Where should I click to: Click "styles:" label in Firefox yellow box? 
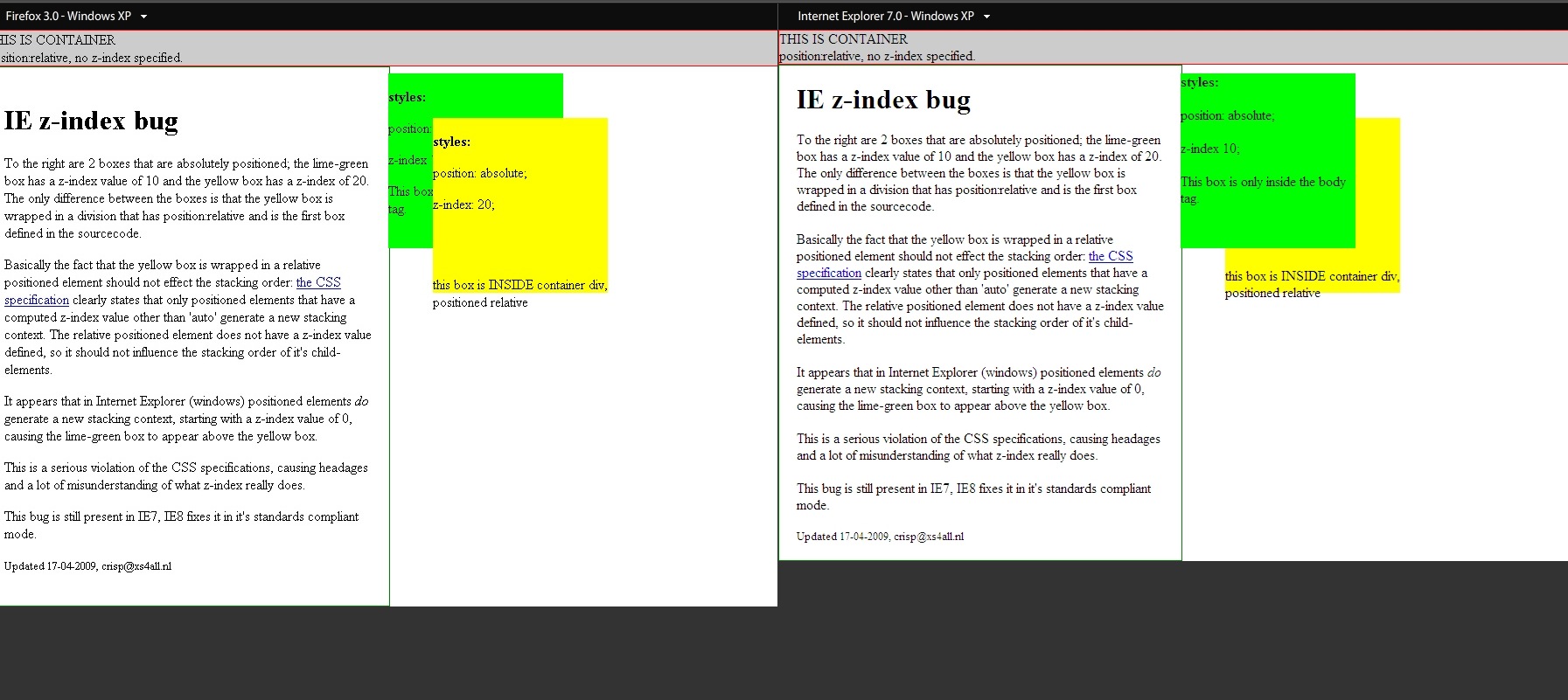(x=451, y=142)
